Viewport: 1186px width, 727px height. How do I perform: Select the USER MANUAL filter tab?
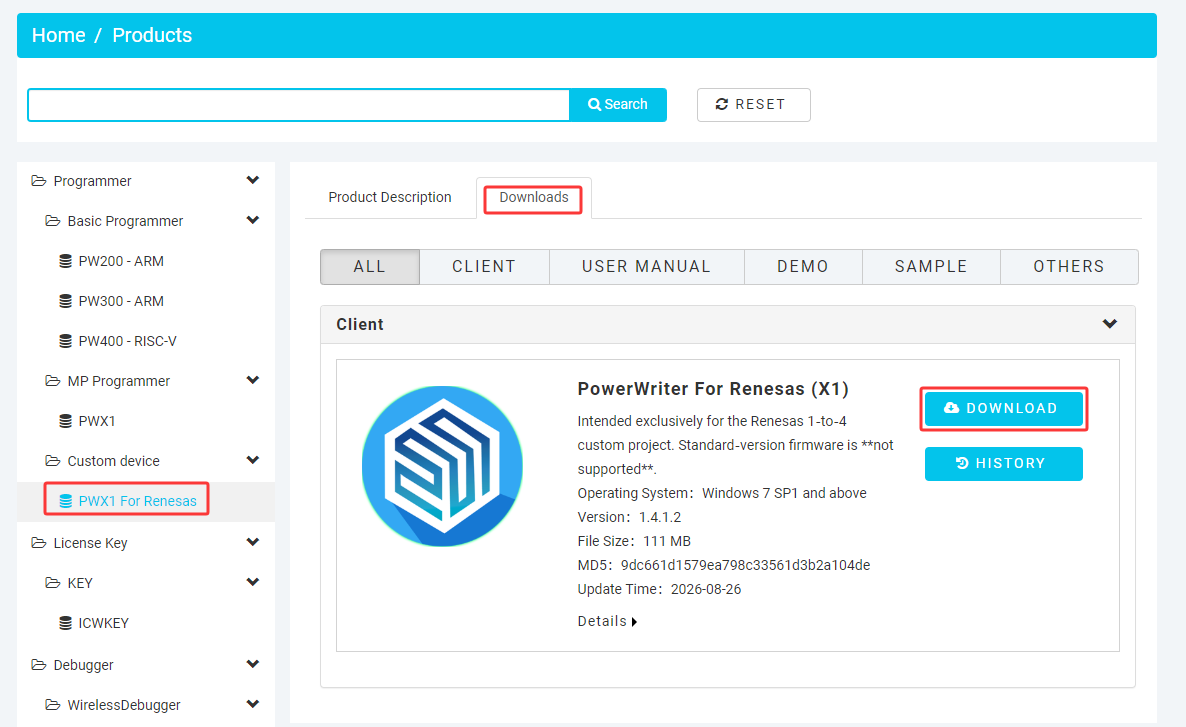[x=647, y=267]
